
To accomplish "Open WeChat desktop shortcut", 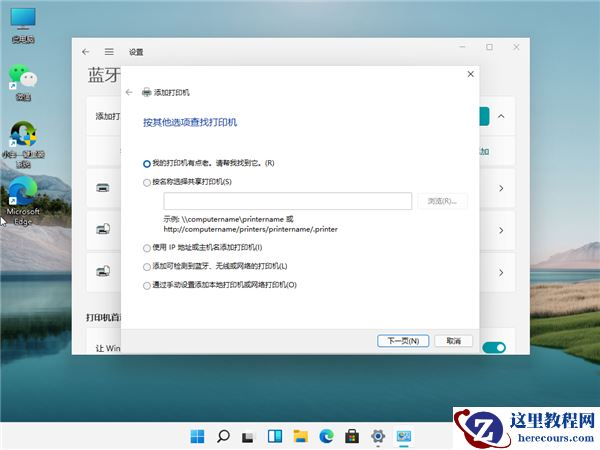I will [23, 83].
